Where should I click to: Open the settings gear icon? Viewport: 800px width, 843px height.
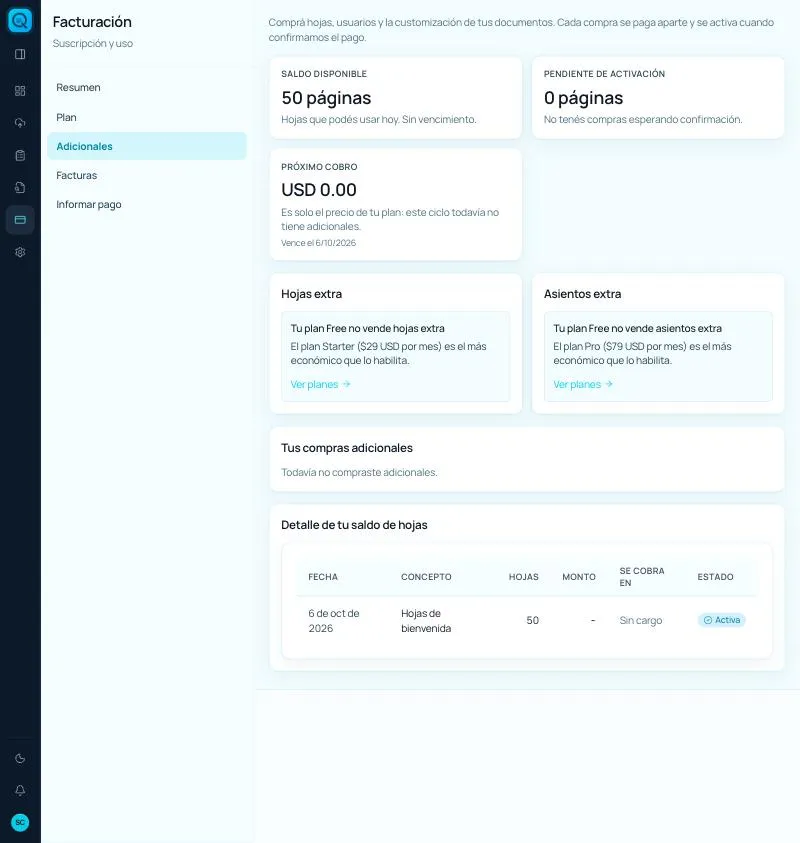tap(20, 252)
